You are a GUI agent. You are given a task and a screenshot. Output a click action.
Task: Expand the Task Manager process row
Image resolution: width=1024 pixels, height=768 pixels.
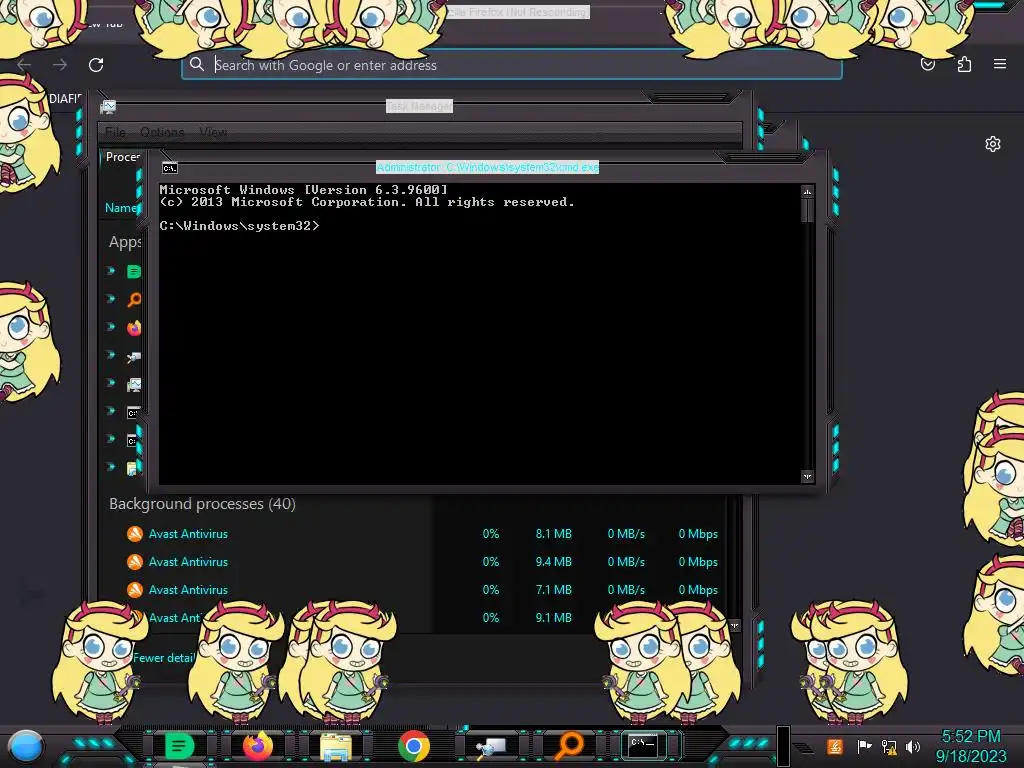(x=111, y=383)
